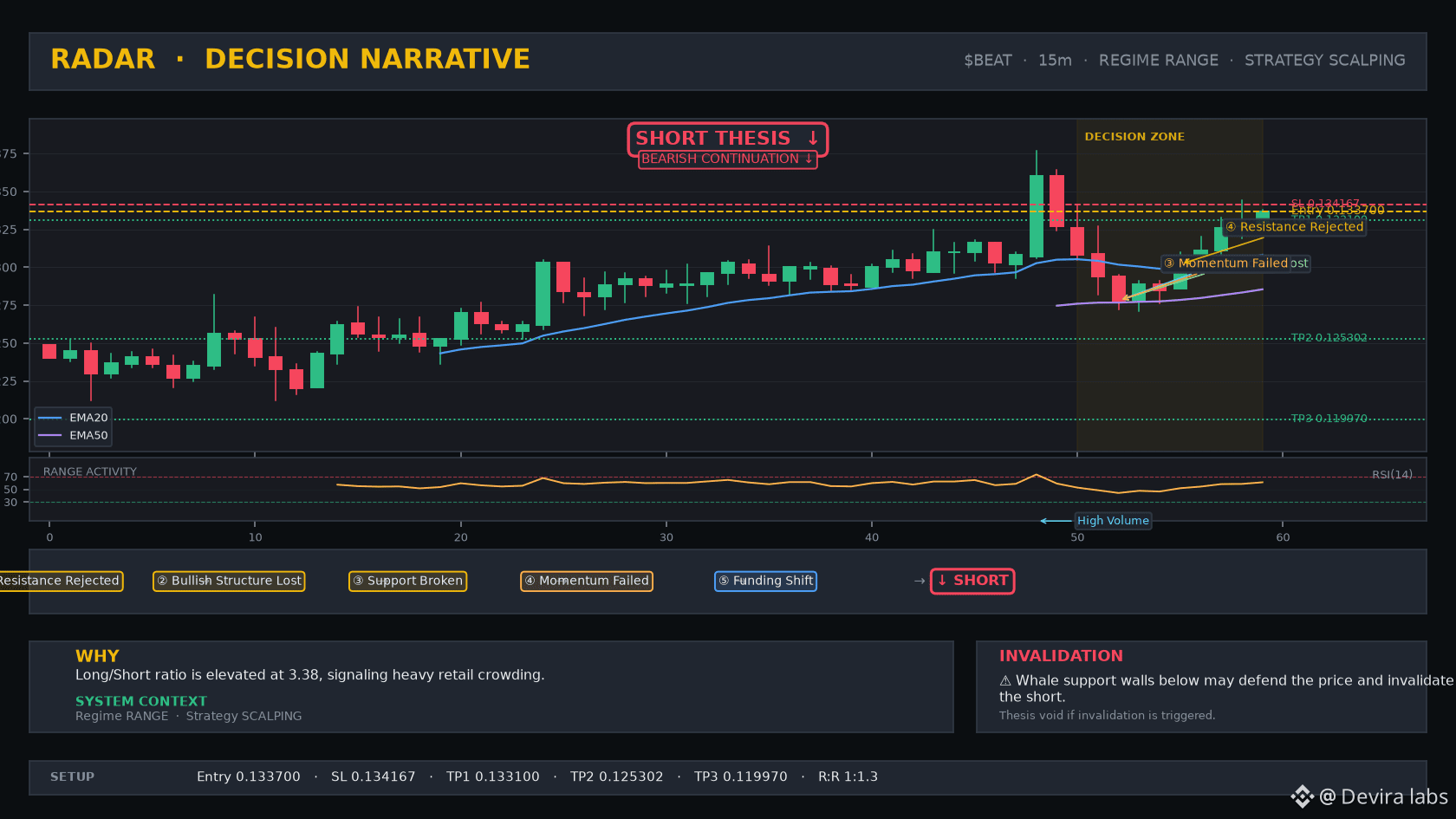Click TP2 0.125302 in the setup row
The image size is (1456, 819).
[x=617, y=777]
